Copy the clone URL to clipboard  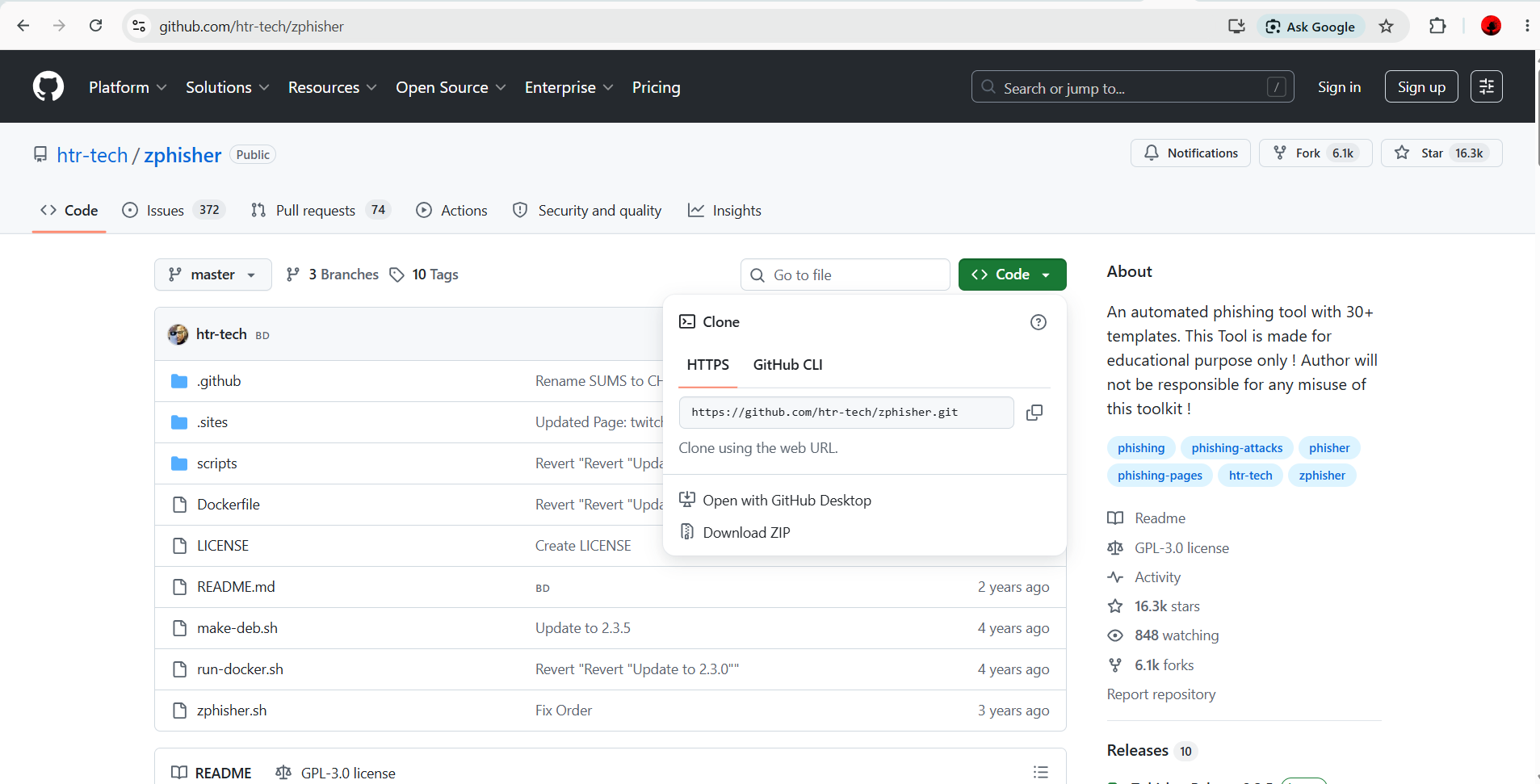[x=1034, y=413]
